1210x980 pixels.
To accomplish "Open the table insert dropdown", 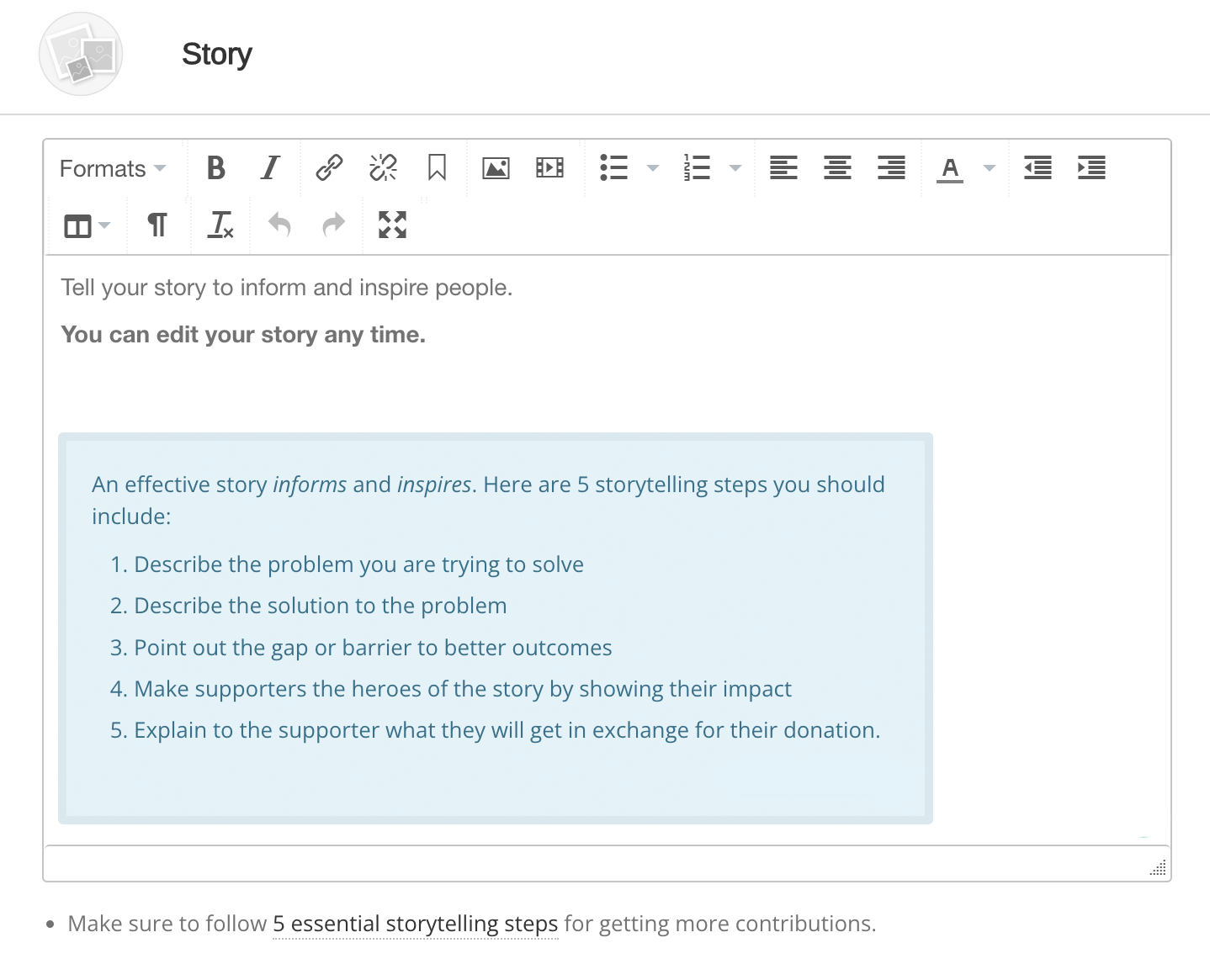I will click(87, 225).
